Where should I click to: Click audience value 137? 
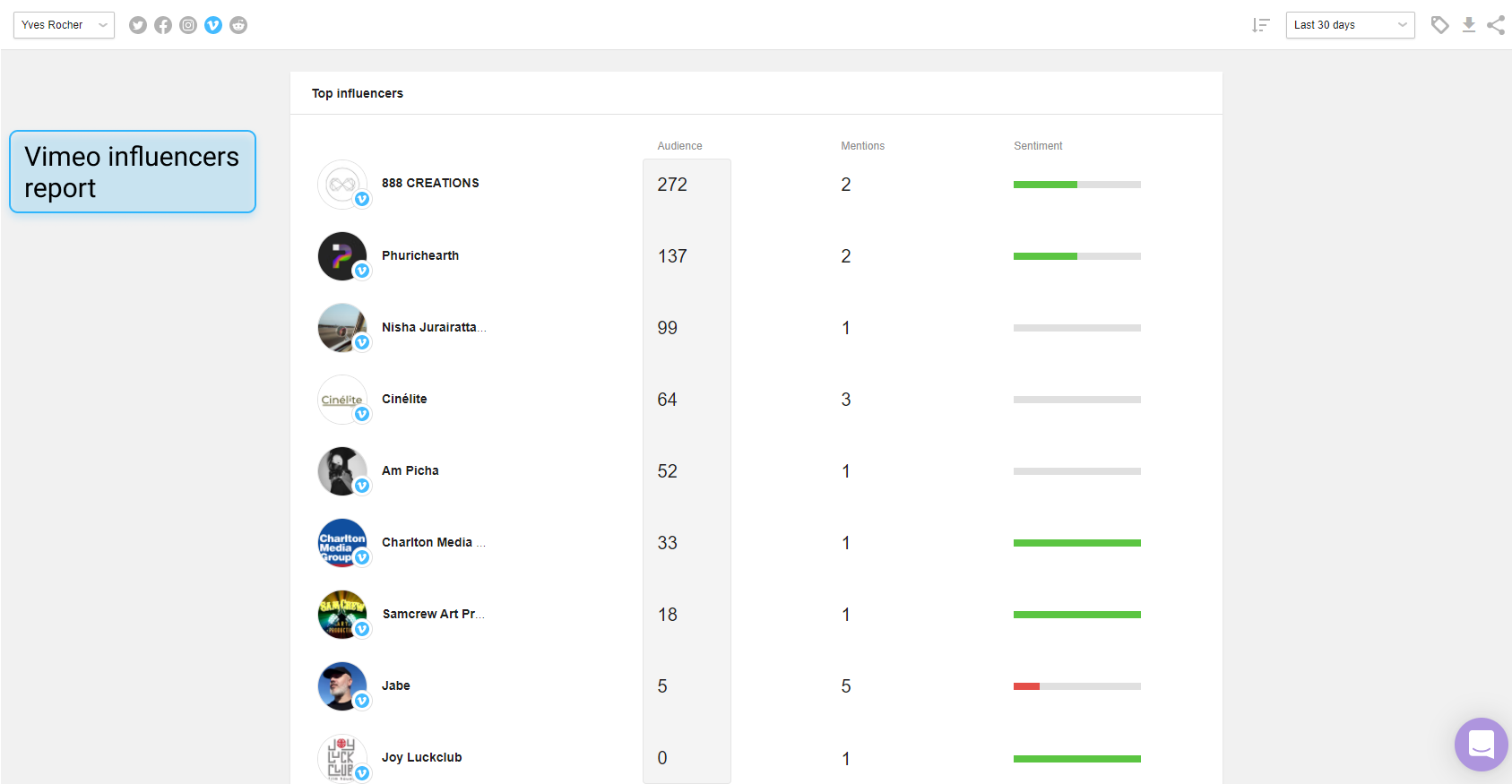pos(672,256)
